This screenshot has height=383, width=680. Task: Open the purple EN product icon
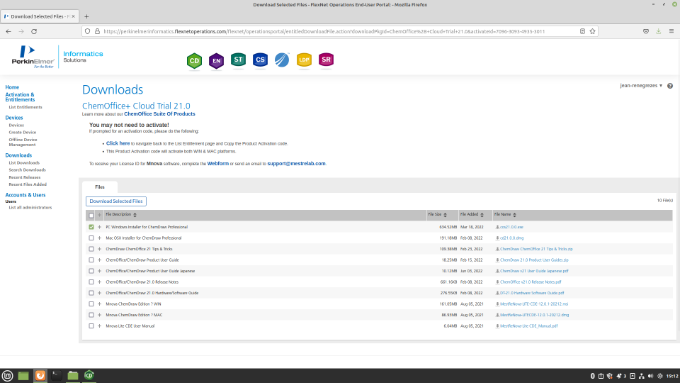pos(216,61)
